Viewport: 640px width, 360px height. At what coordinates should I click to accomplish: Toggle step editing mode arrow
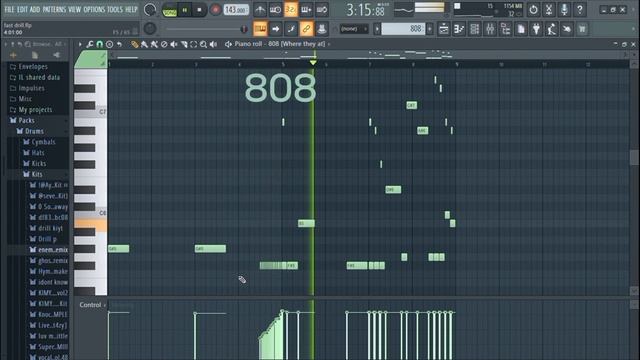pyautogui.click(x=276, y=29)
